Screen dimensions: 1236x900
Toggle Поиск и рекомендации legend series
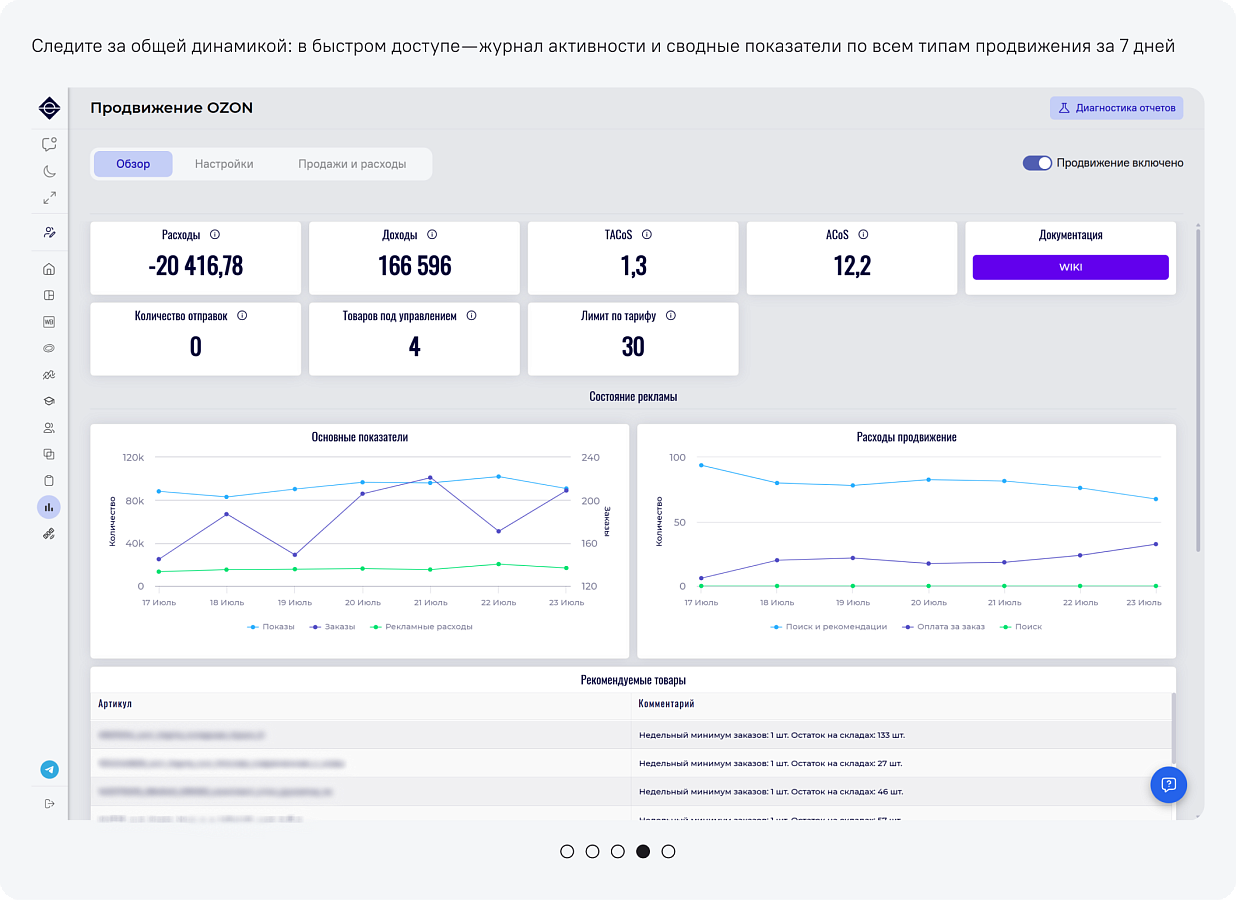tap(829, 627)
